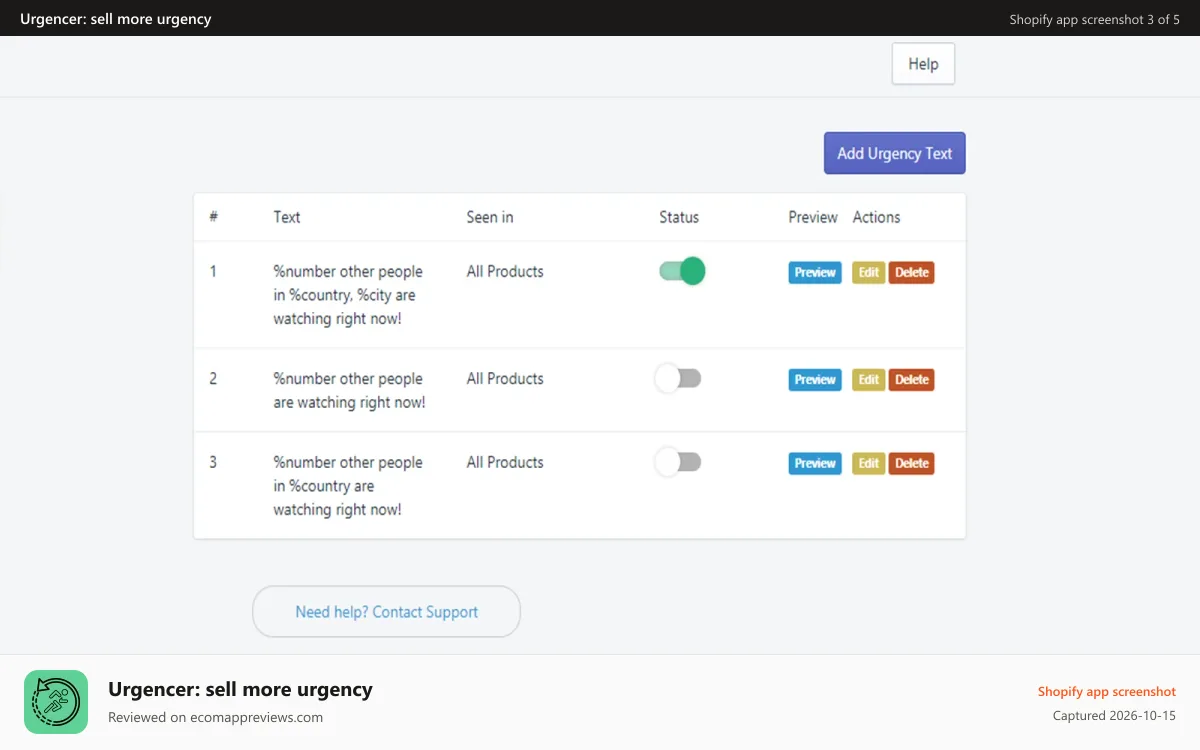
Task: Click All Products in row 3
Action: pos(505,462)
